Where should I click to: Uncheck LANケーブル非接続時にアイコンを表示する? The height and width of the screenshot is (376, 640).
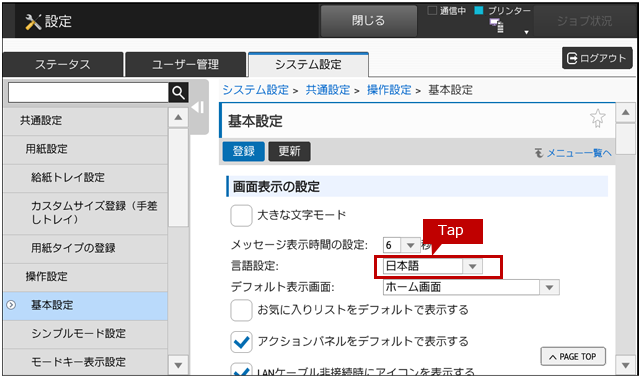tap(241, 369)
